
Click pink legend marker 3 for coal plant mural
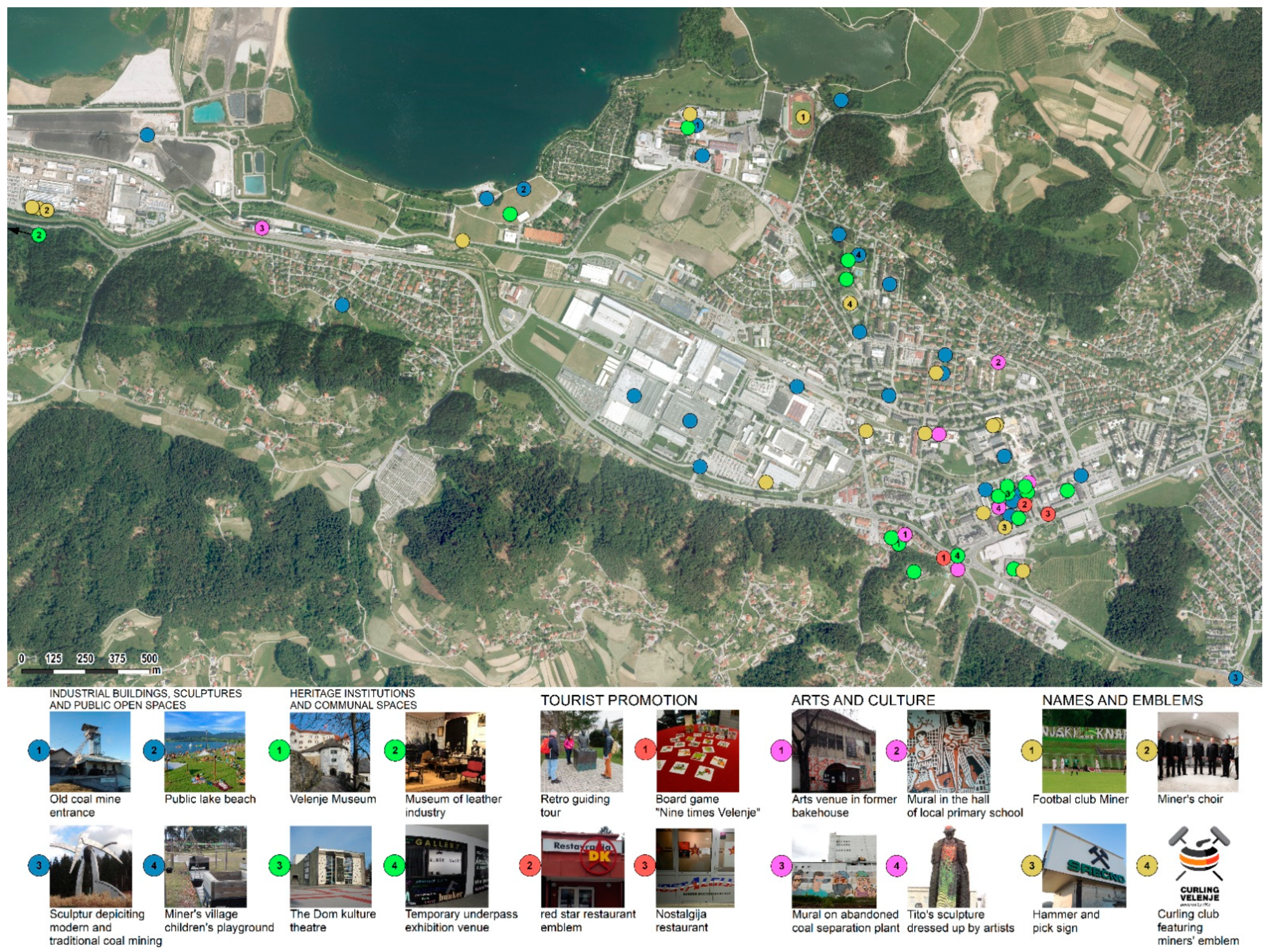pos(781,866)
